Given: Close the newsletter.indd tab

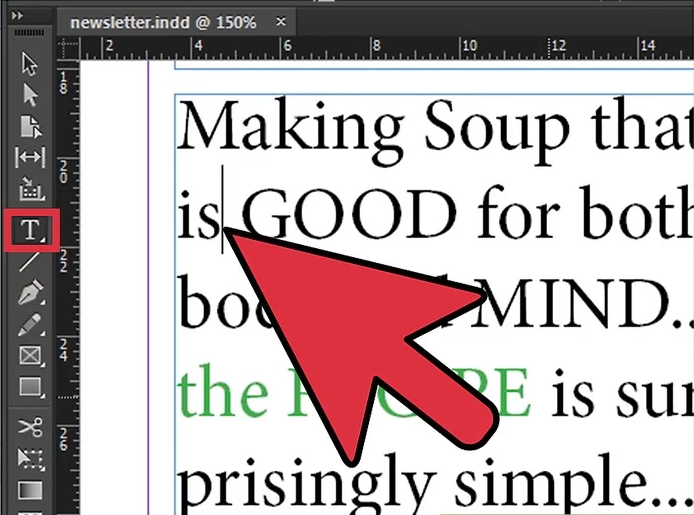Looking at the screenshot, I should 281,21.
